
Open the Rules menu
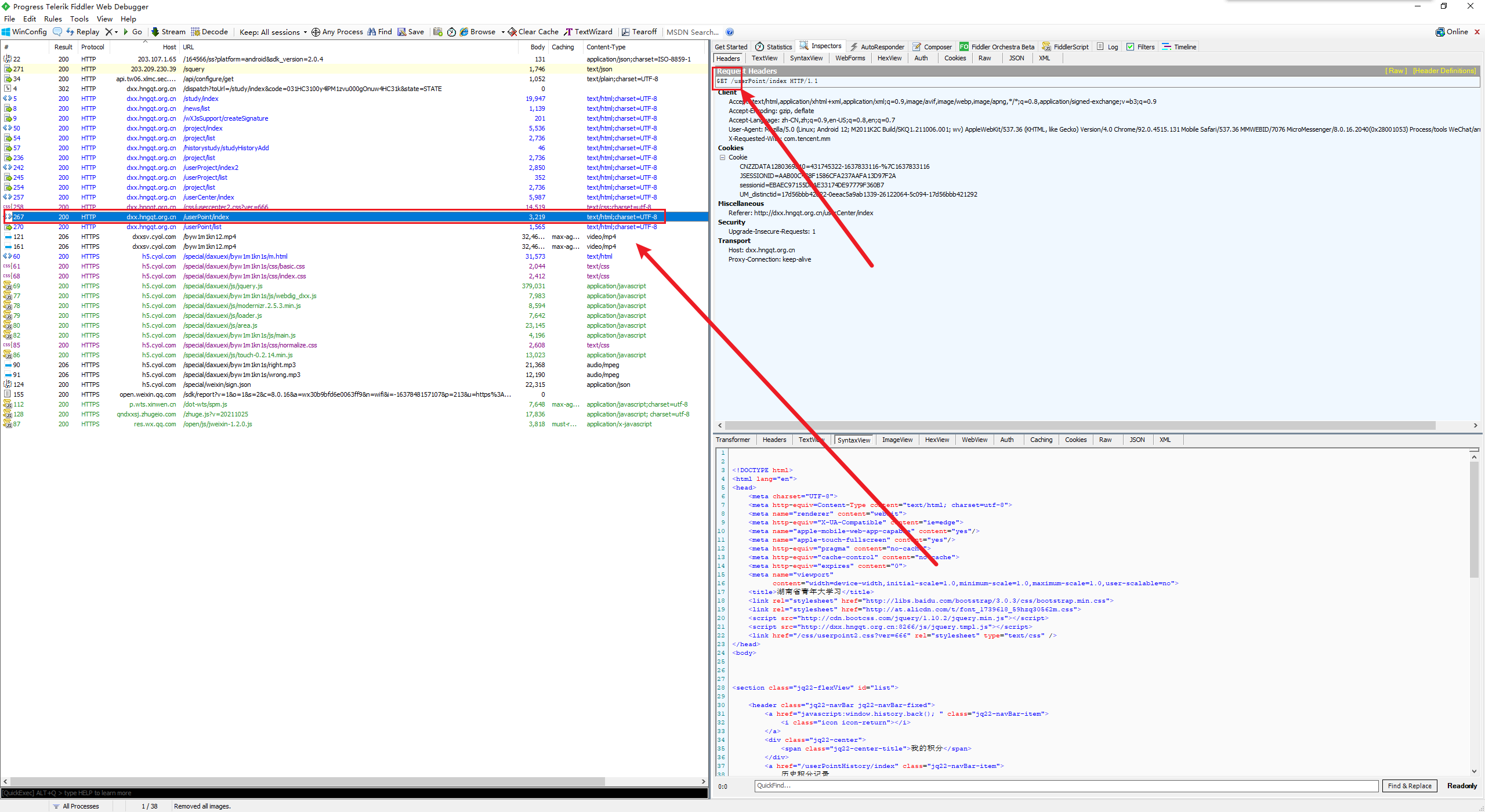53,19
